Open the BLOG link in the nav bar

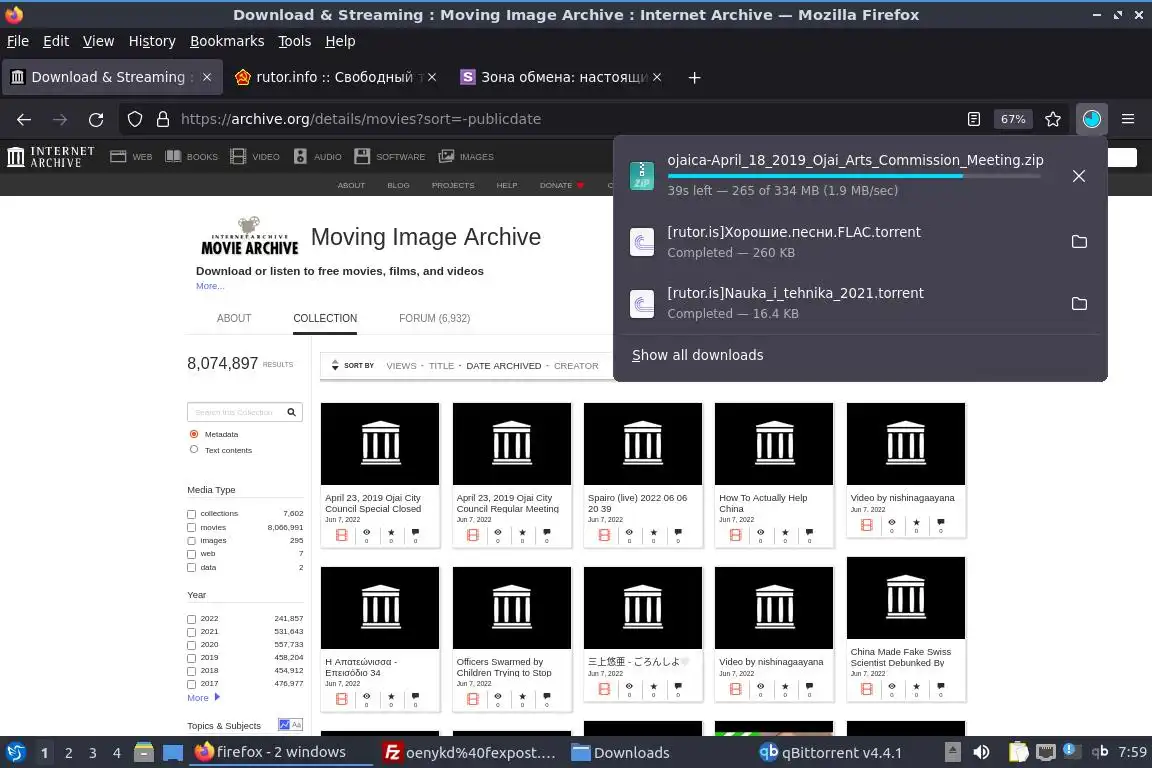click(x=398, y=185)
